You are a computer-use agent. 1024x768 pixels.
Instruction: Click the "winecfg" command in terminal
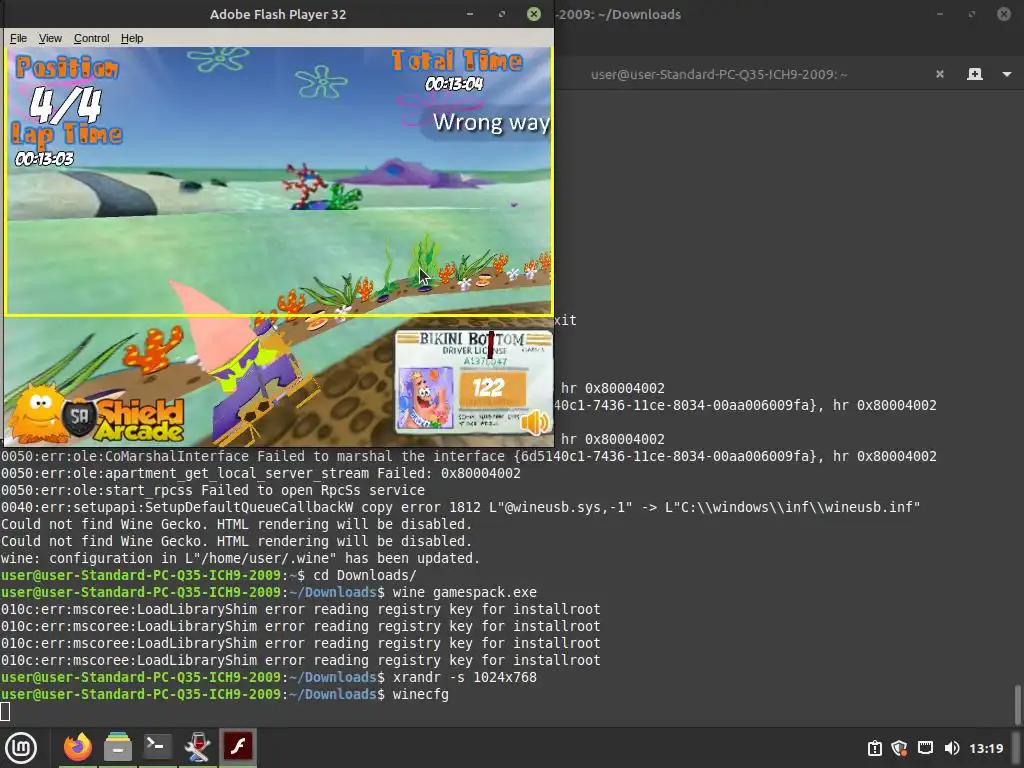tap(421, 694)
